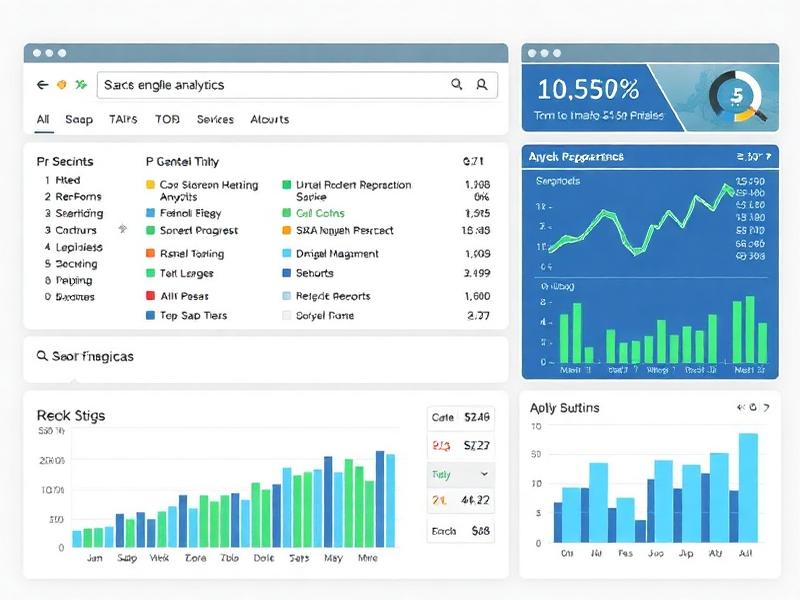Open the green Gel Cotns link
The image size is (800, 600).
pyautogui.click(x=320, y=213)
